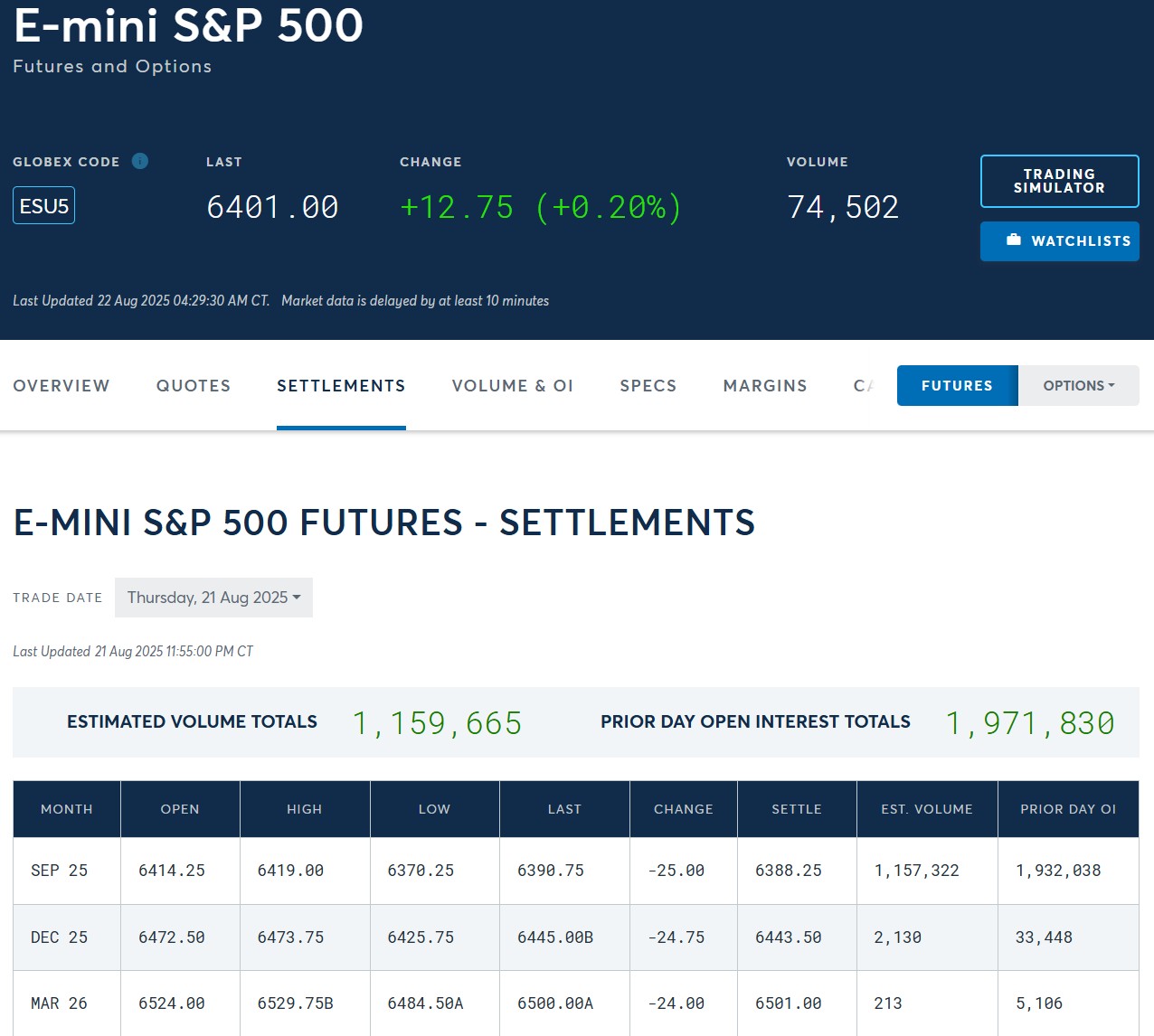Click the briefcase icon on Watchlists button
The width and height of the screenshot is (1154, 1036).
[1014, 240]
